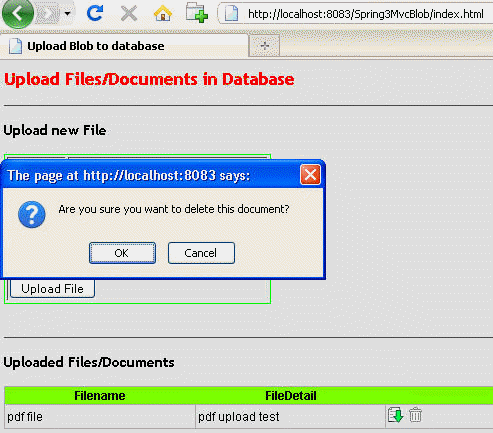Click the Upload File button

click(52, 289)
